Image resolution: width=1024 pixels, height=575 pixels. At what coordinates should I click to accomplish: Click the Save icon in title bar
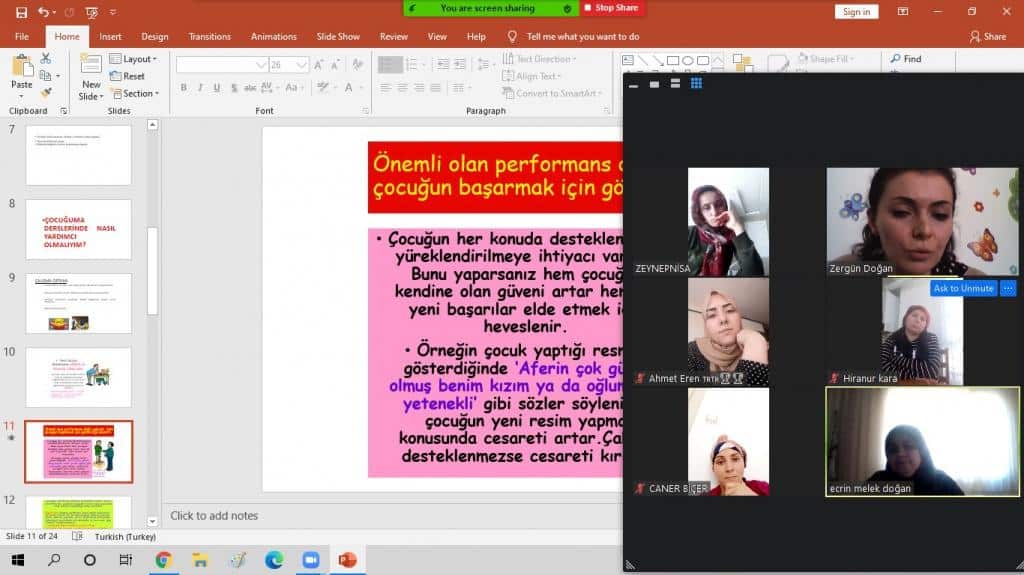click(22, 12)
